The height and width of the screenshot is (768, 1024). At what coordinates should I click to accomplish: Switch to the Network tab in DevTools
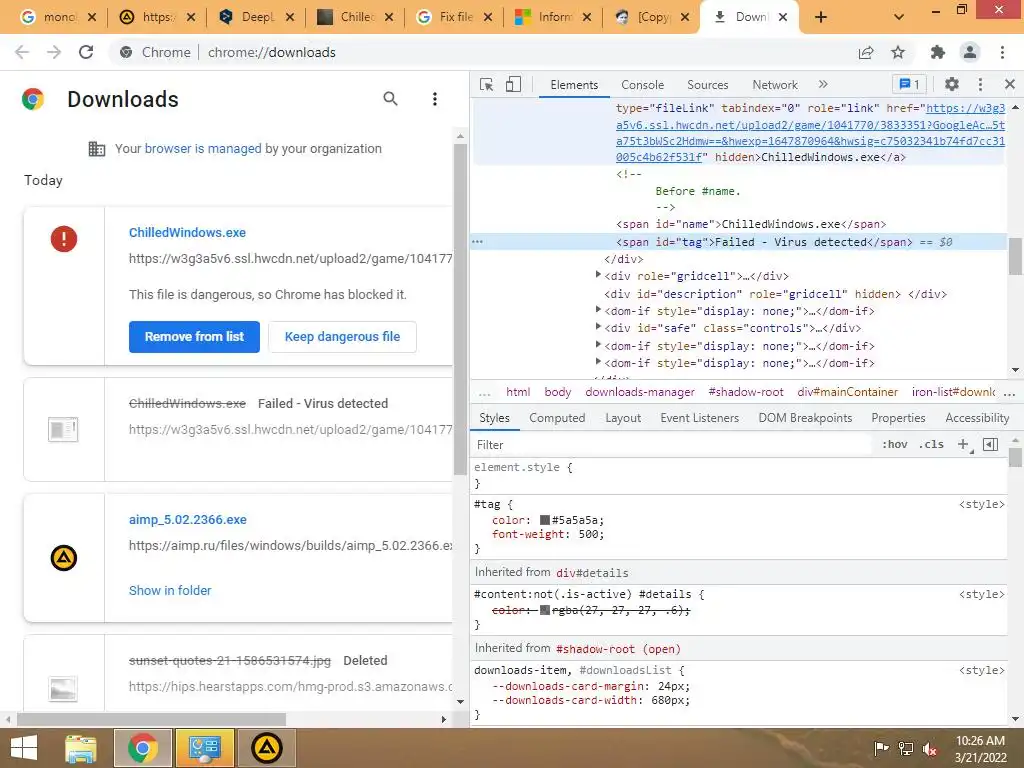point(775,85)
